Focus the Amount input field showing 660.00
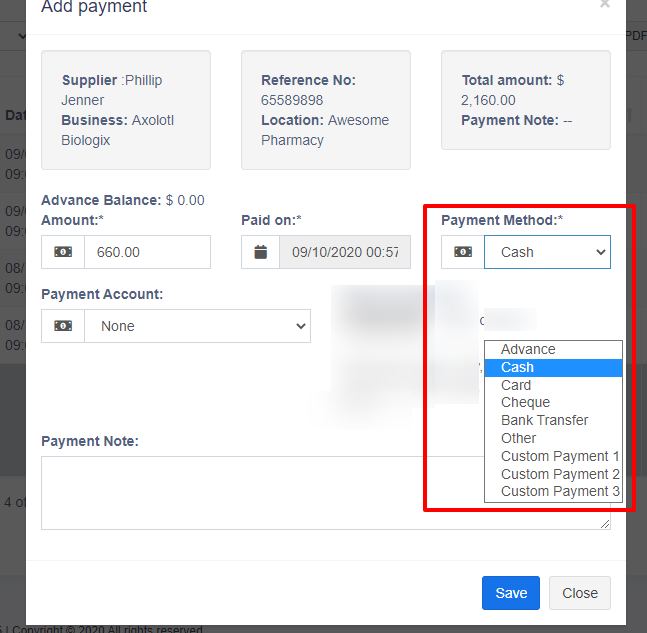The height and width of the screenshot is (633, 647). pyautogui.click(x=147, y=252)
